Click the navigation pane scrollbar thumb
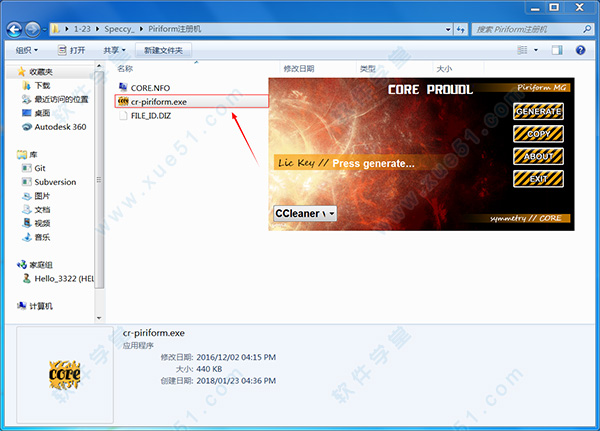Screen dimensions: 600x431 99,180
